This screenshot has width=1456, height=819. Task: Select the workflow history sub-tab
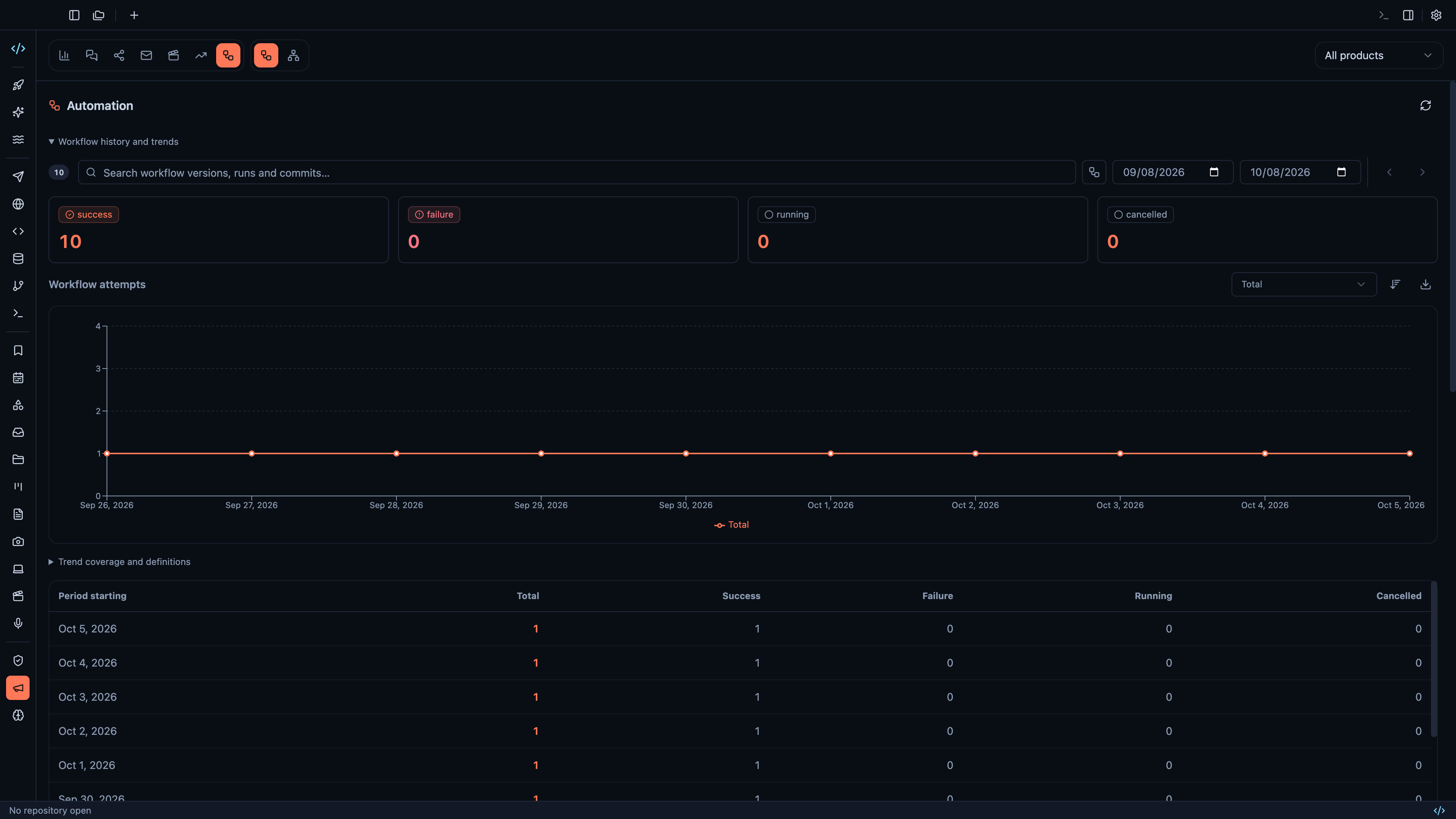[x=266, y=55]
